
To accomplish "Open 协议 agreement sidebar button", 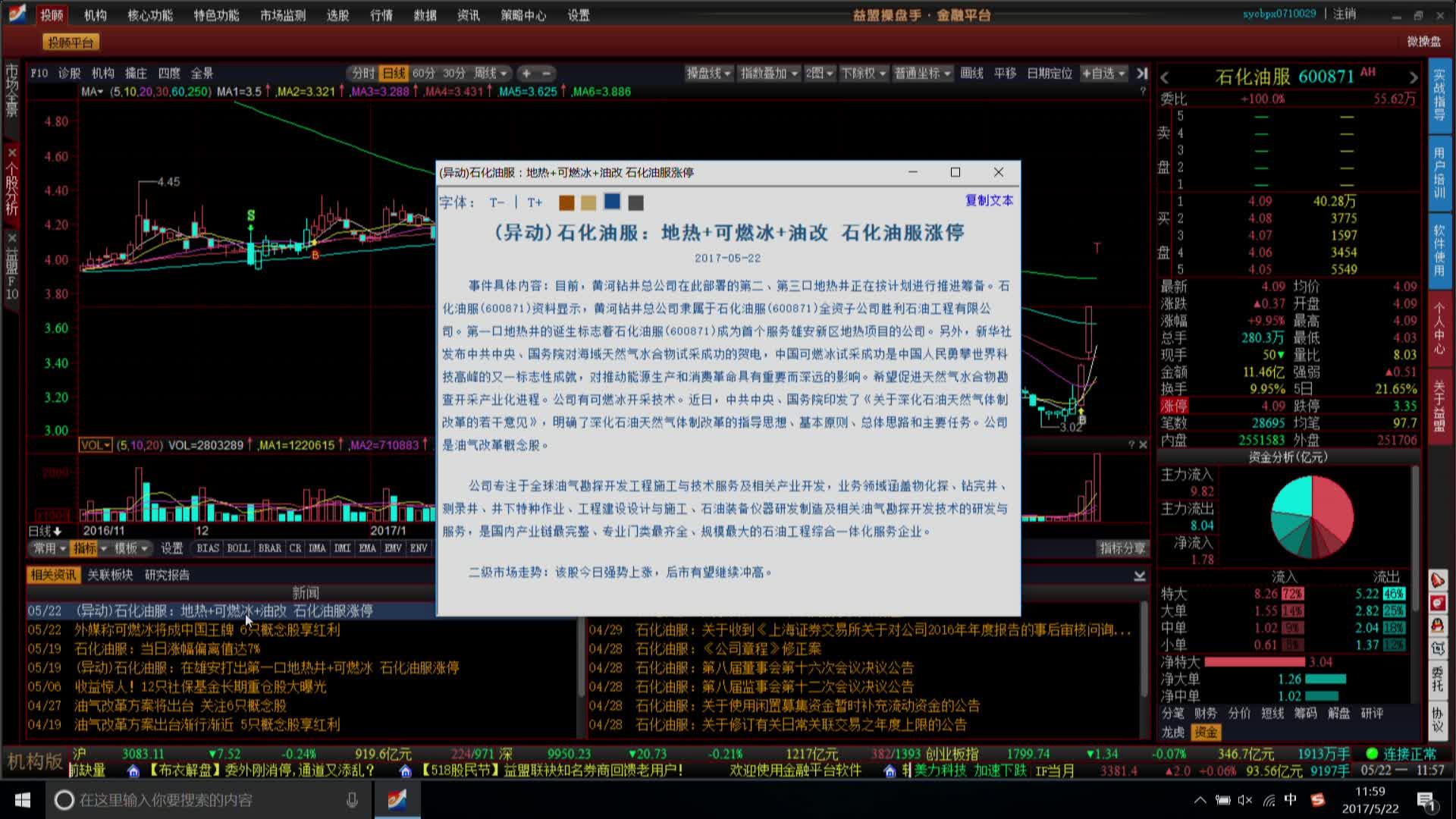I will [1438, 719].
